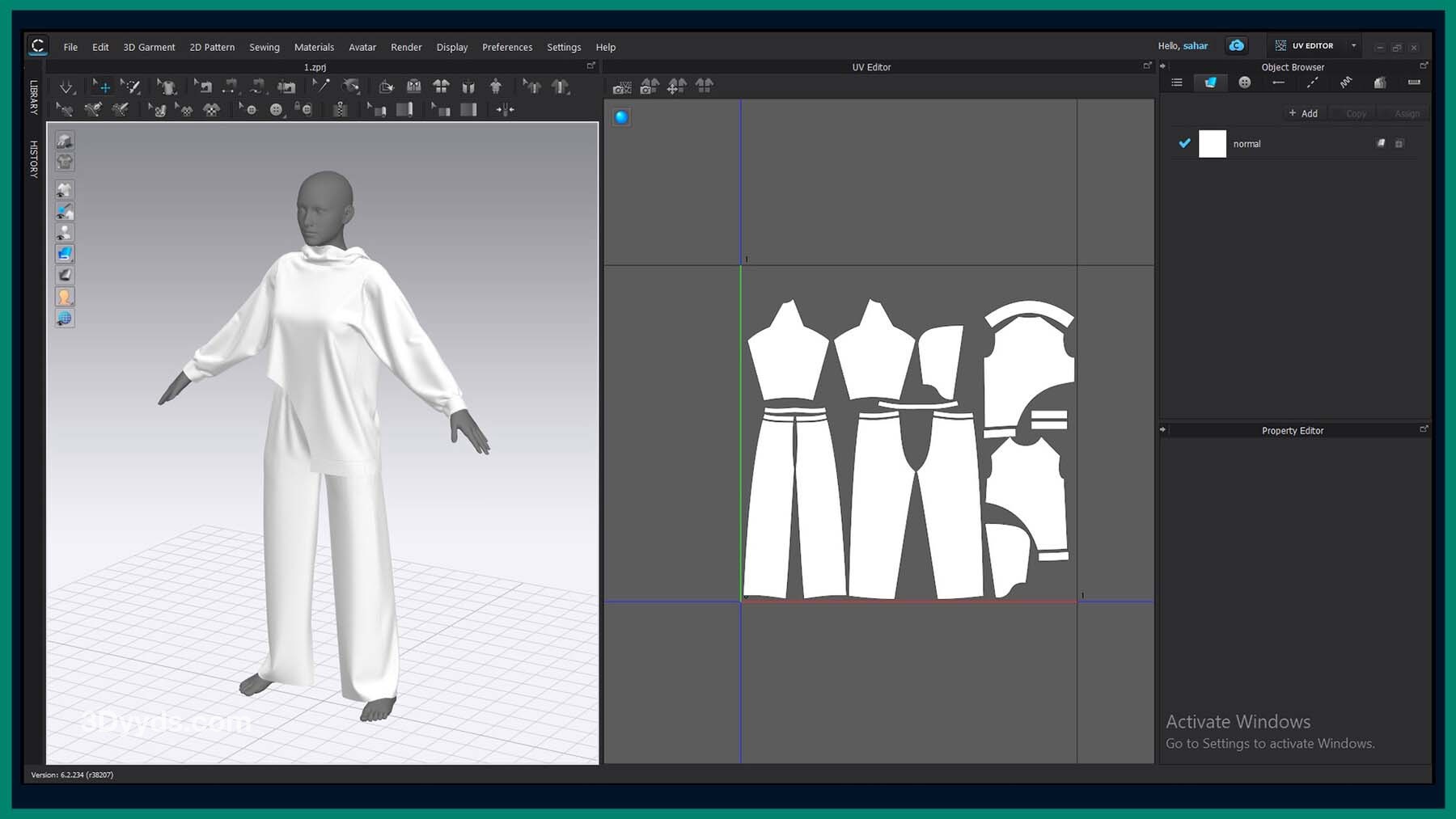The image size is (1456, 819).
Task: Click the white swatch of normal fabric
Action: tap(1212, 144)
